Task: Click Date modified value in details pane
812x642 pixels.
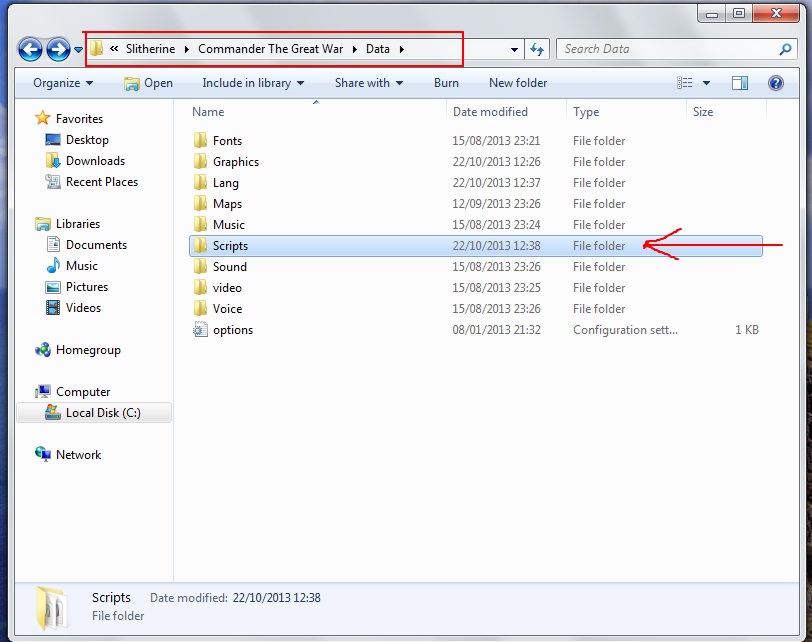Action: (276, 597)
